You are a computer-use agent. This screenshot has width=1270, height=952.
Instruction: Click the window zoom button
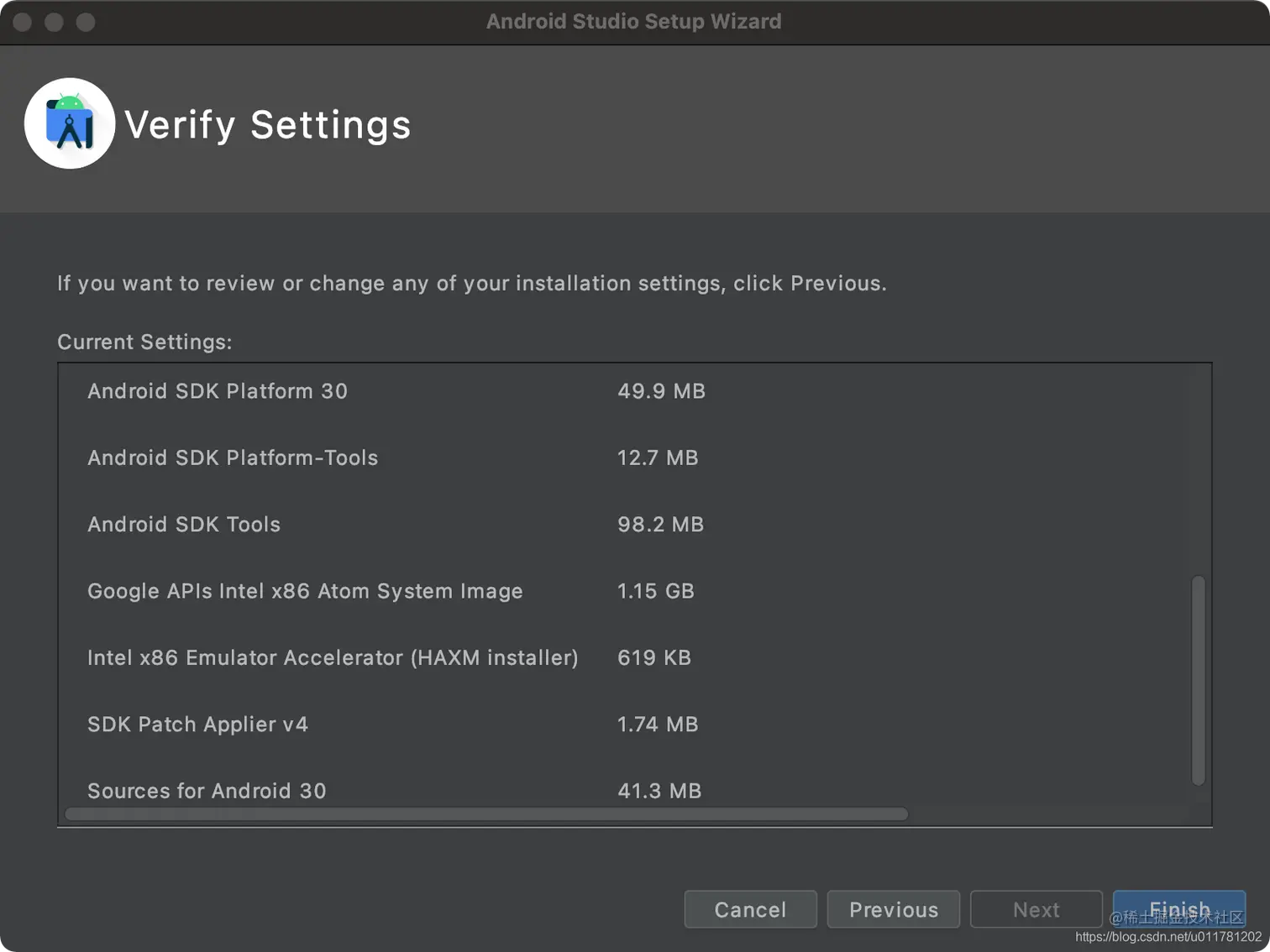tap(86, 22)
